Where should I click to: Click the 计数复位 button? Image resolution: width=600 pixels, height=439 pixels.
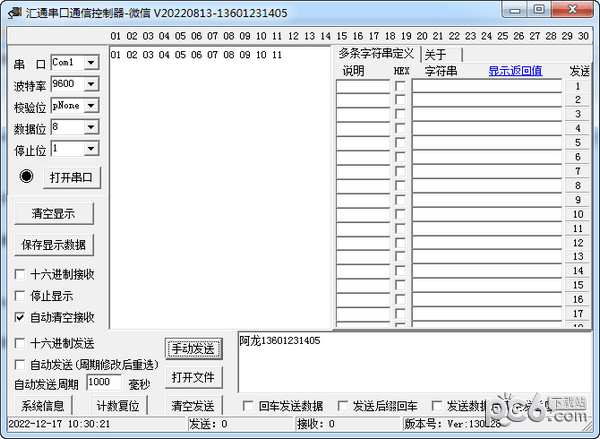tap(118, 406)
